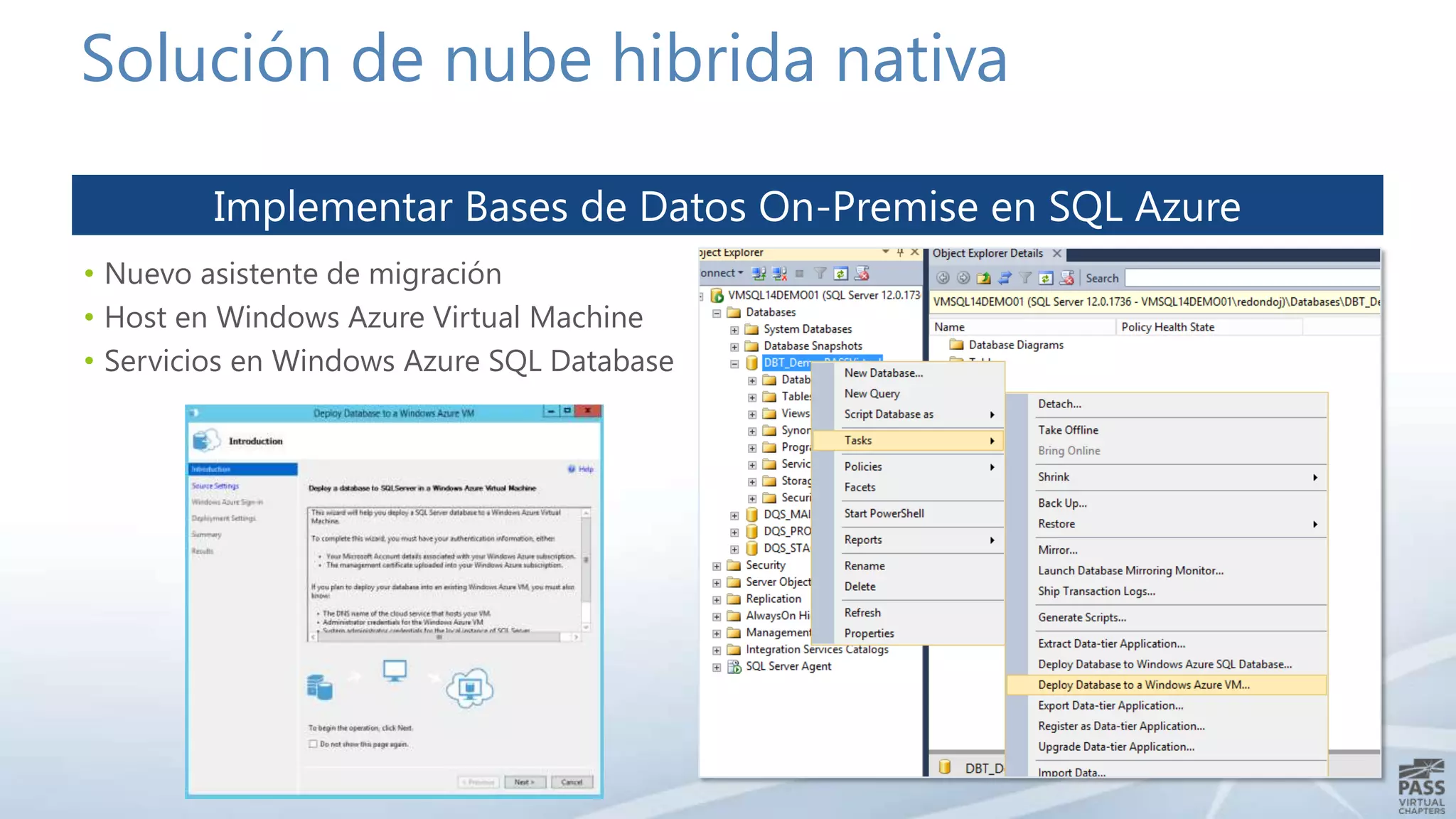
Task: Click Source Settings step in wizard sidebar
Action: click(215, 486)
